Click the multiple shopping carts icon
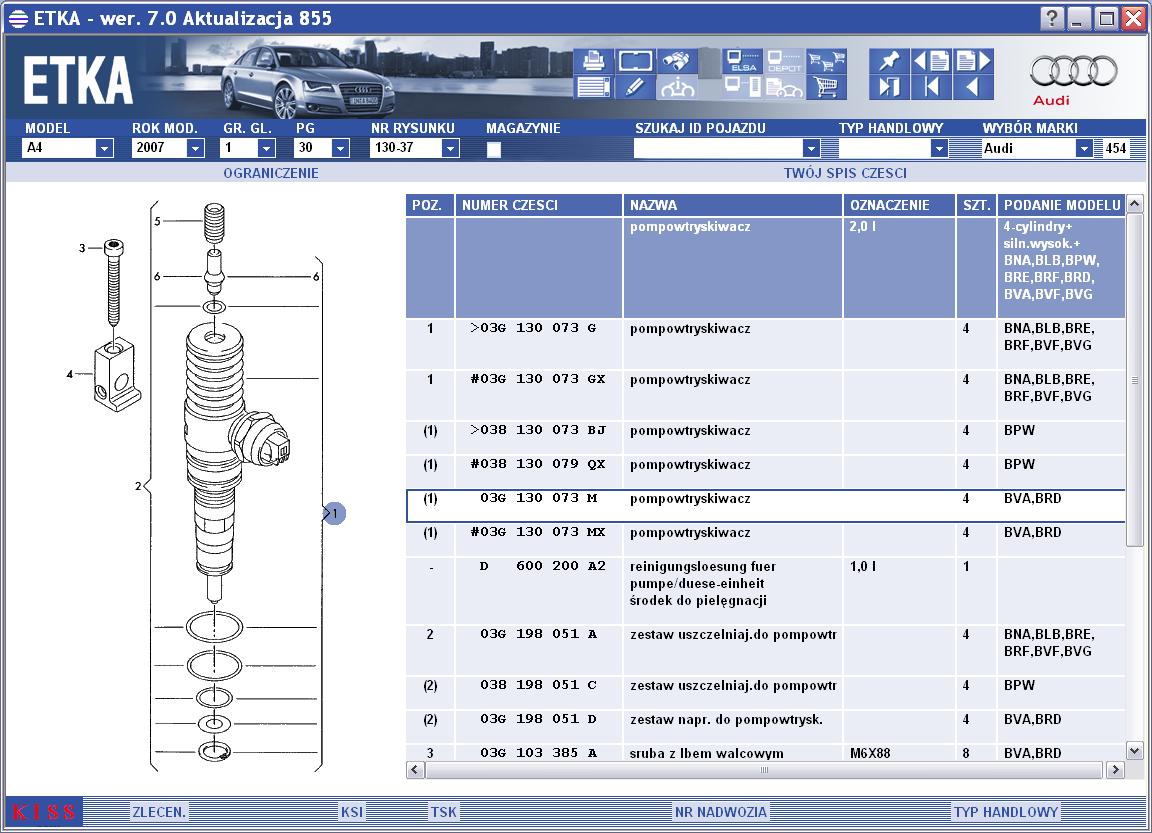Viewport: 1152px width, 833px height. pos(827,61)
